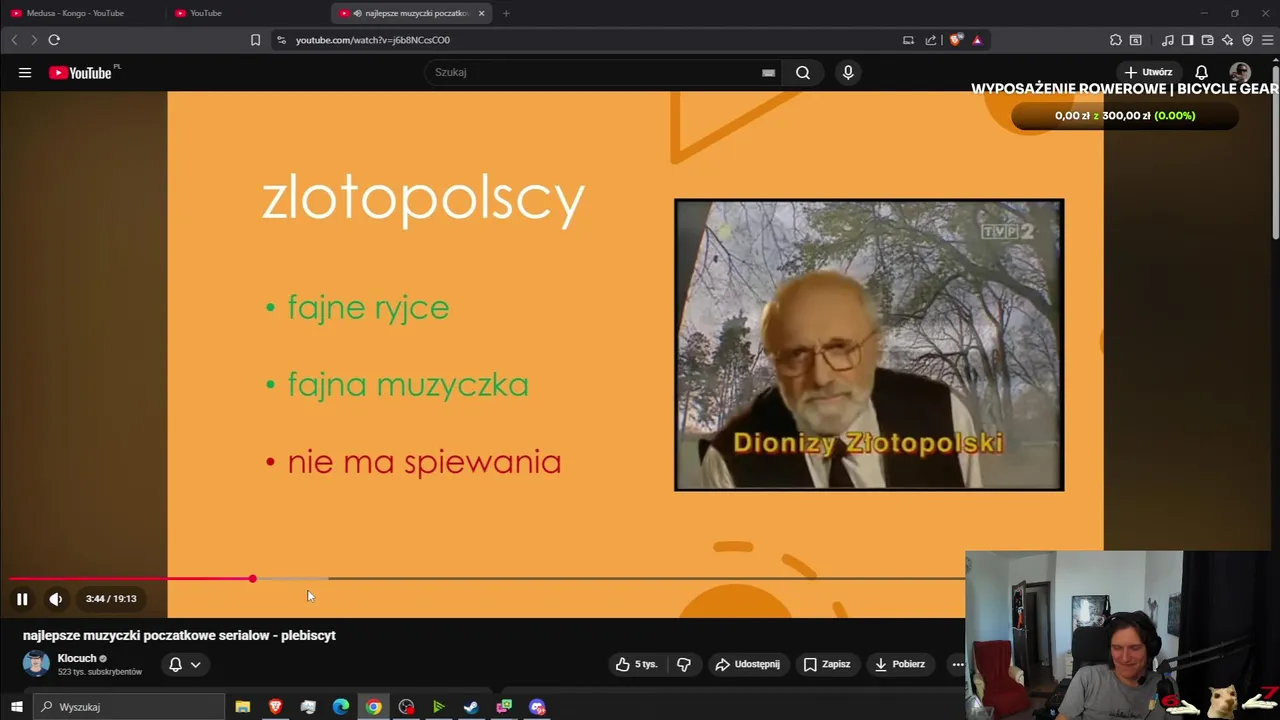Screen dimensions: 1280x720
Task: Open Discord from the taskbar
Action: 537,707
